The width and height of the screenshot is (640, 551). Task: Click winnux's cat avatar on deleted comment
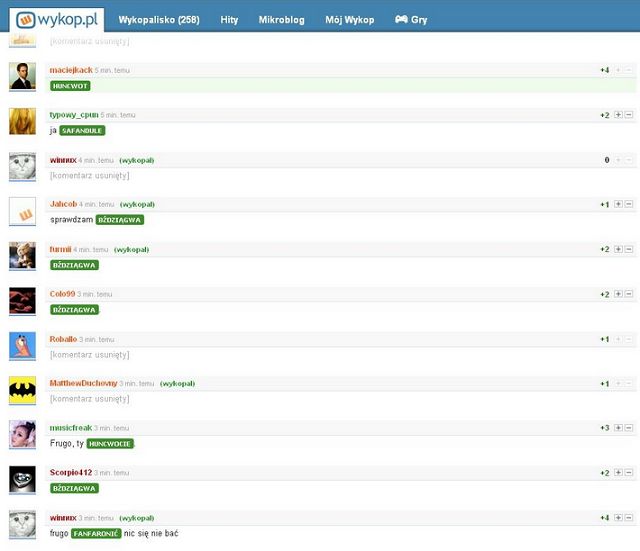22,166
